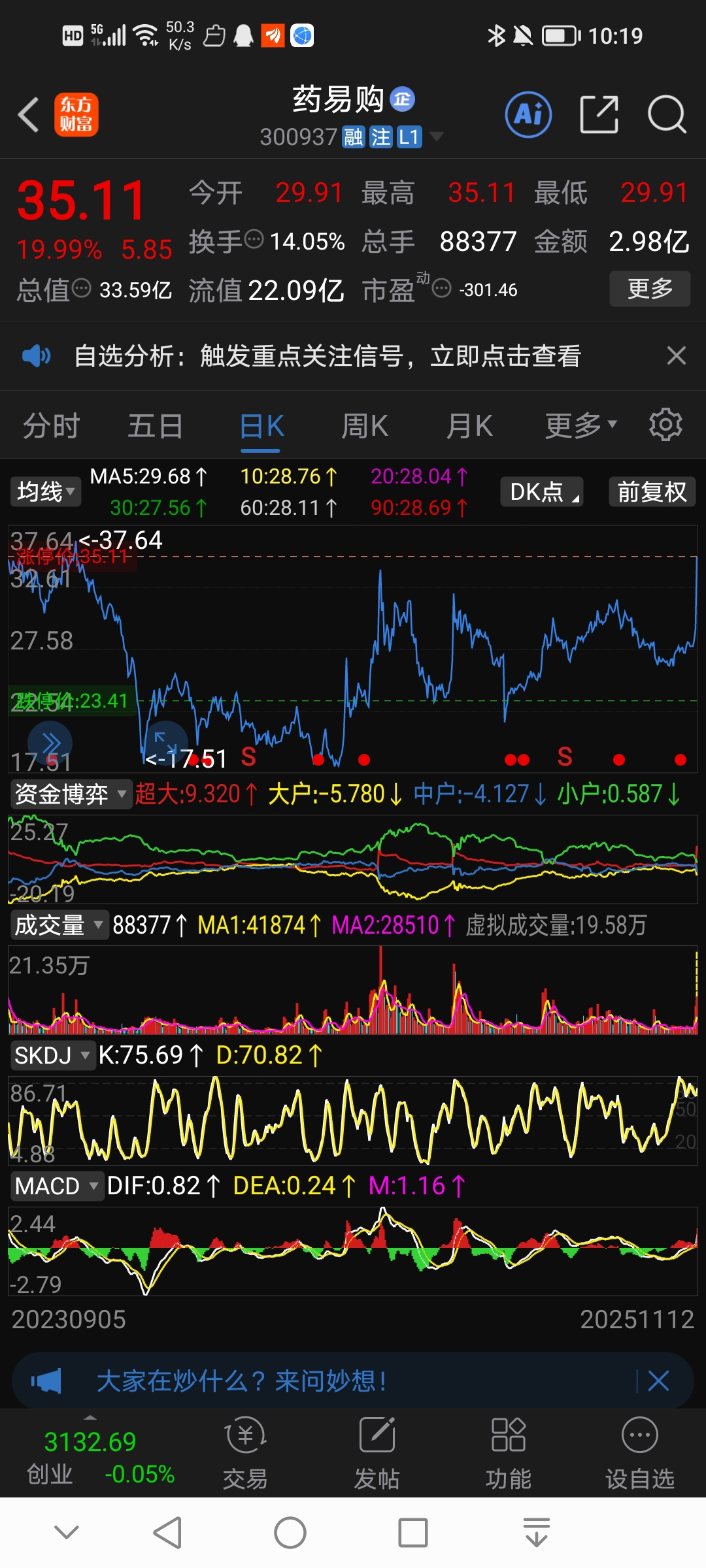This screenshot has height=1568, width=706.
Task: Switch to the 月K tab
Action: [x=469, y=426]
